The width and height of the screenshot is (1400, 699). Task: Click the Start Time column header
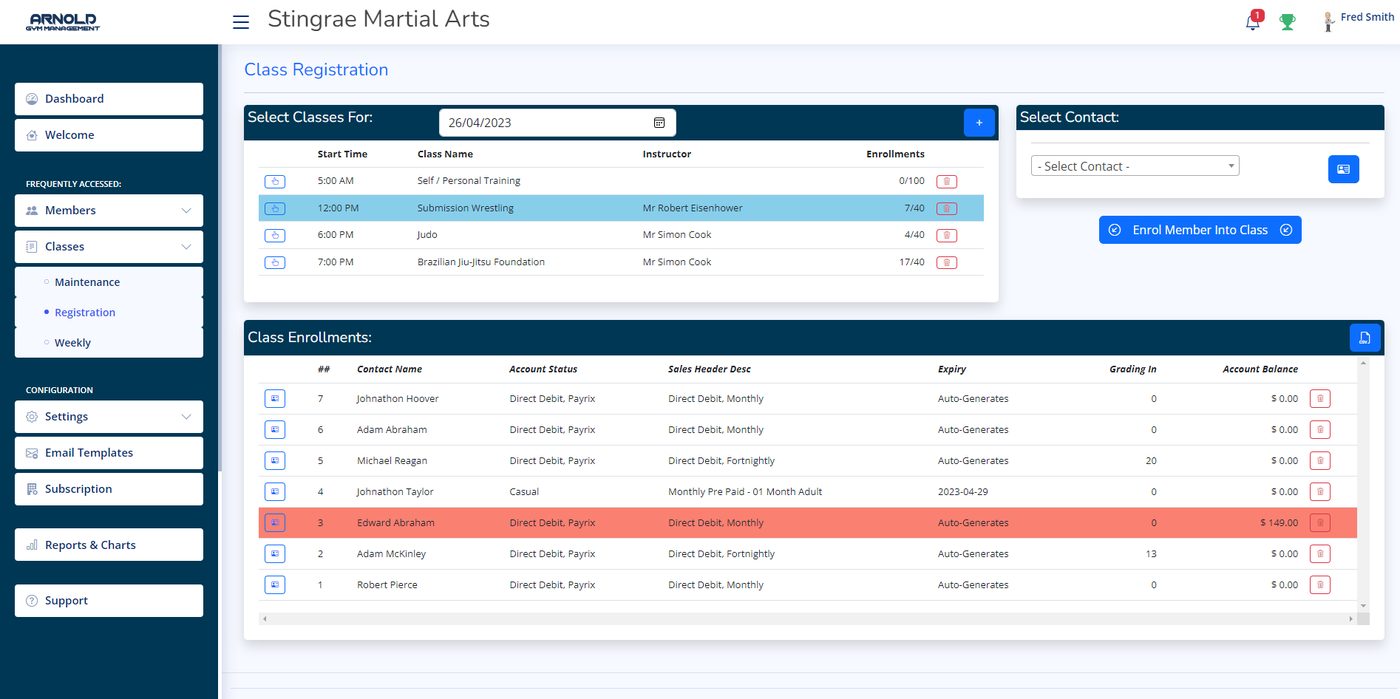click(x=342, y=154)
